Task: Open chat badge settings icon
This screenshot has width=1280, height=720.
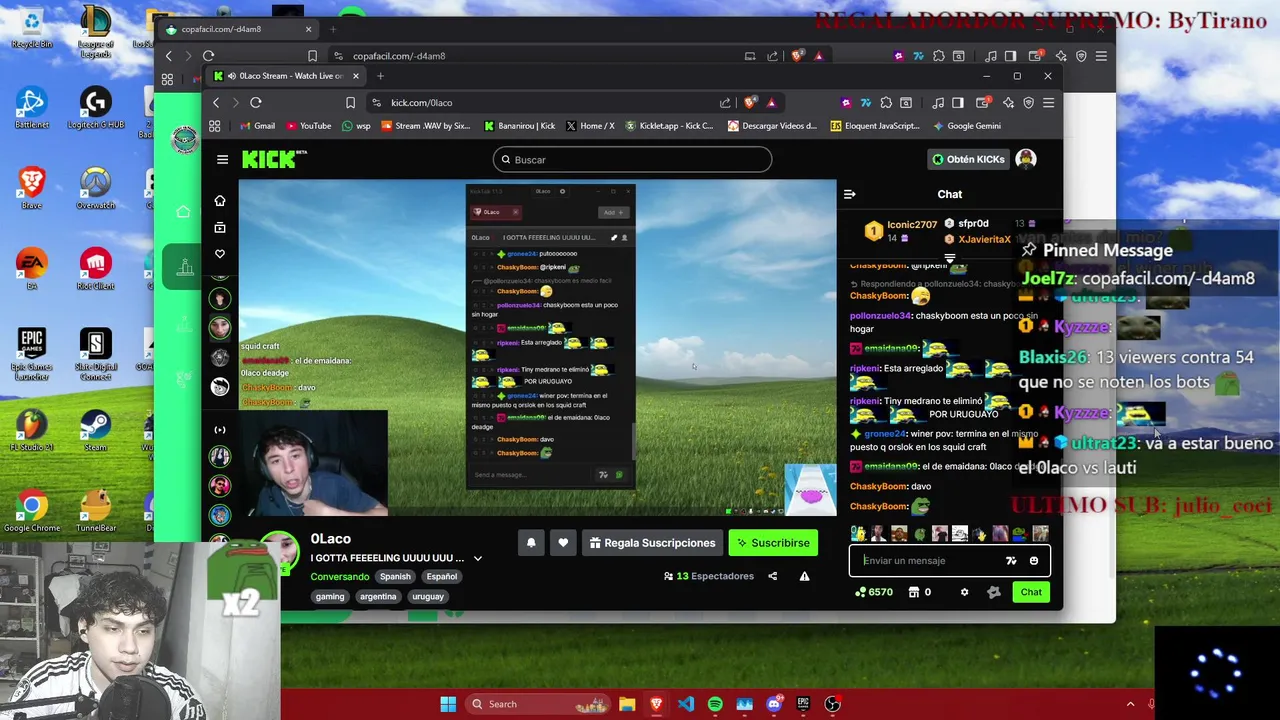Action: point(993,592)
